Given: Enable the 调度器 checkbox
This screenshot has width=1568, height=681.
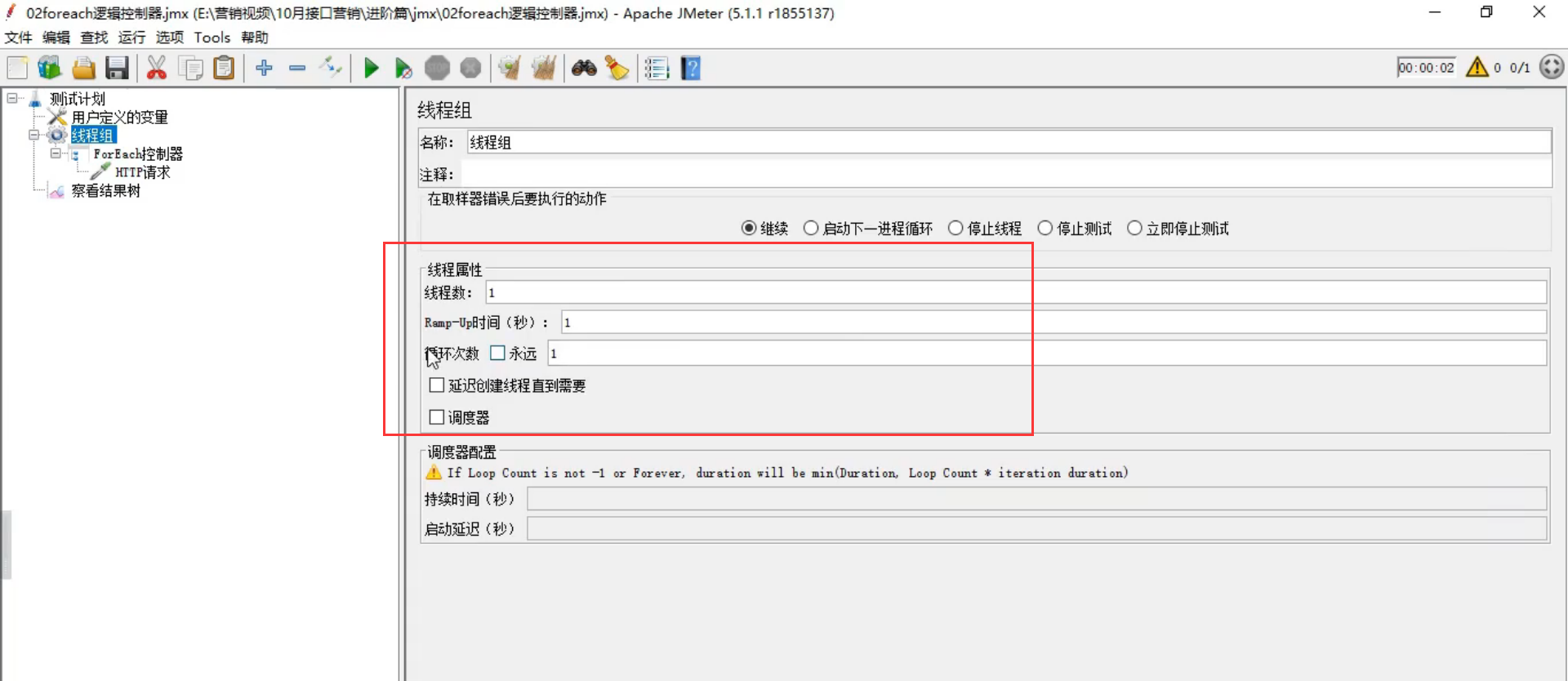Looking at the screenshot, I should click(437, 417).
